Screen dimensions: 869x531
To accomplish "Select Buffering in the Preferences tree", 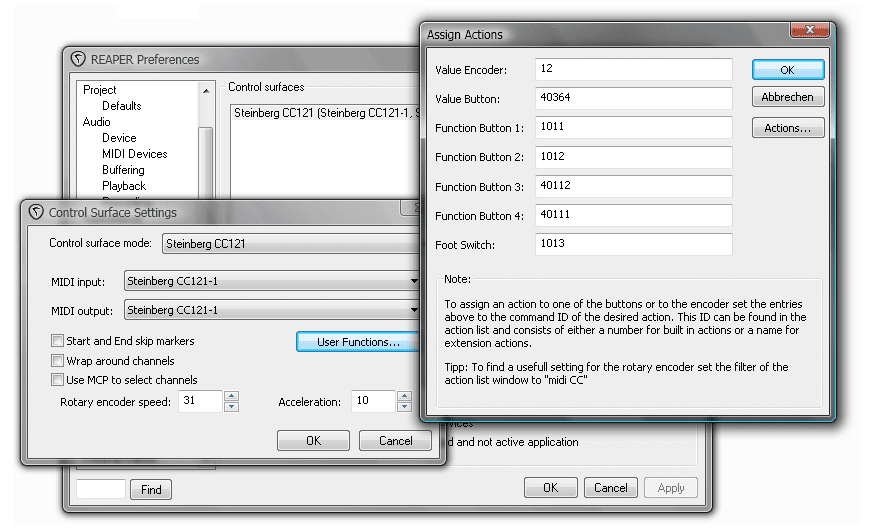I will [x=123, y=170].
